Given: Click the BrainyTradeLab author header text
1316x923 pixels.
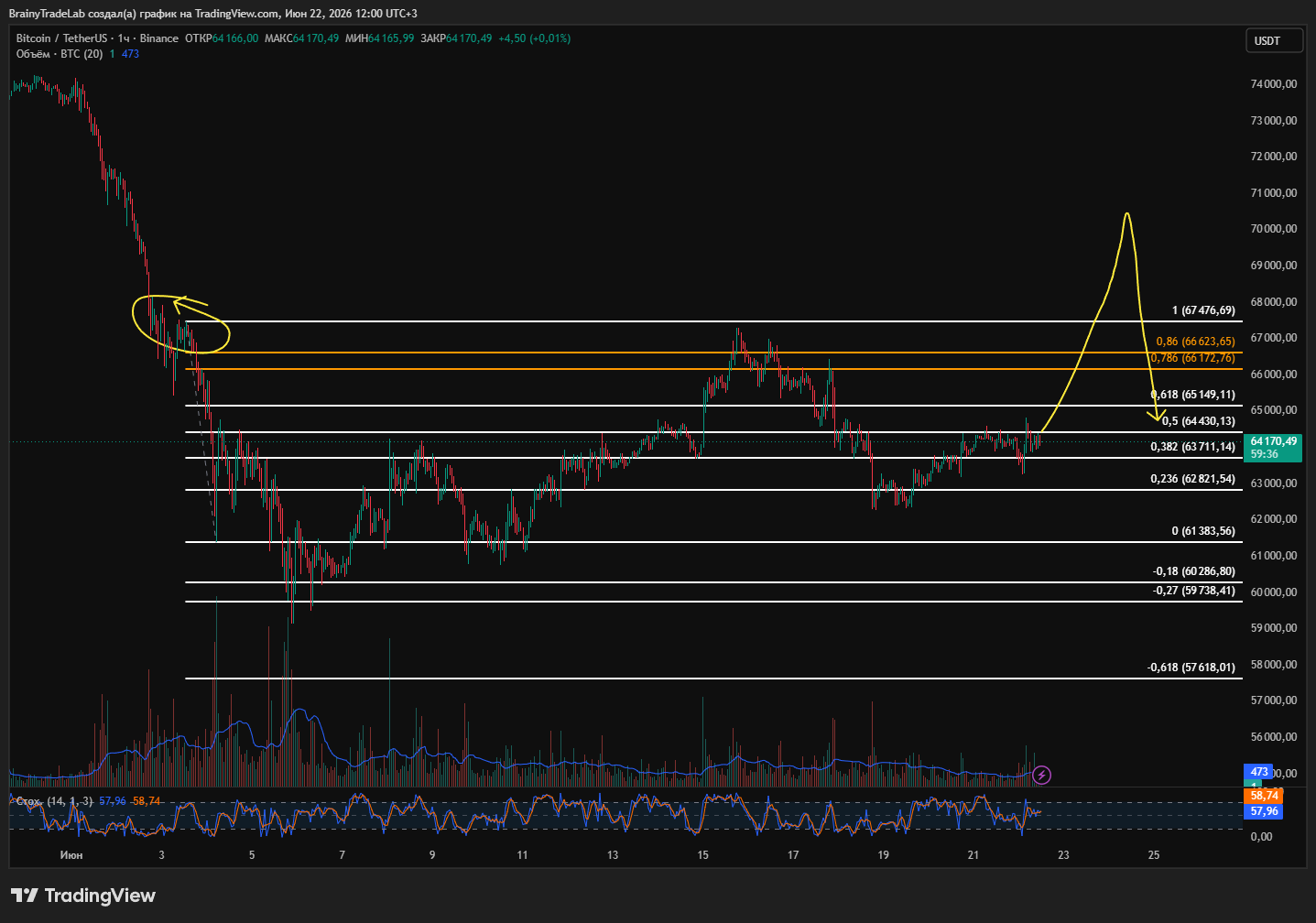Looking at the screenshot, I should 47,14.
